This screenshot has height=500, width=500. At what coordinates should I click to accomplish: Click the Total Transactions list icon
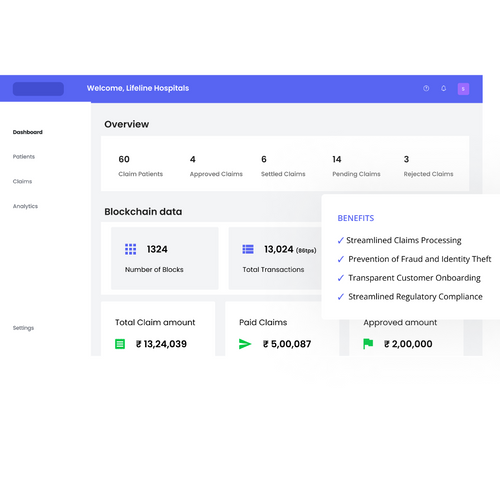click(x=248, y=249)
